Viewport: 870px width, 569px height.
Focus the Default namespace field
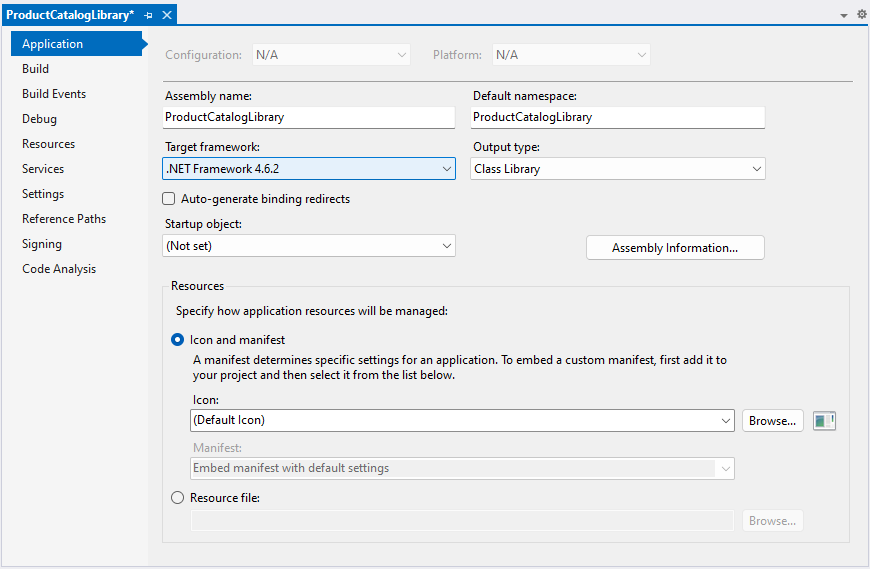[x=618, y=117]
